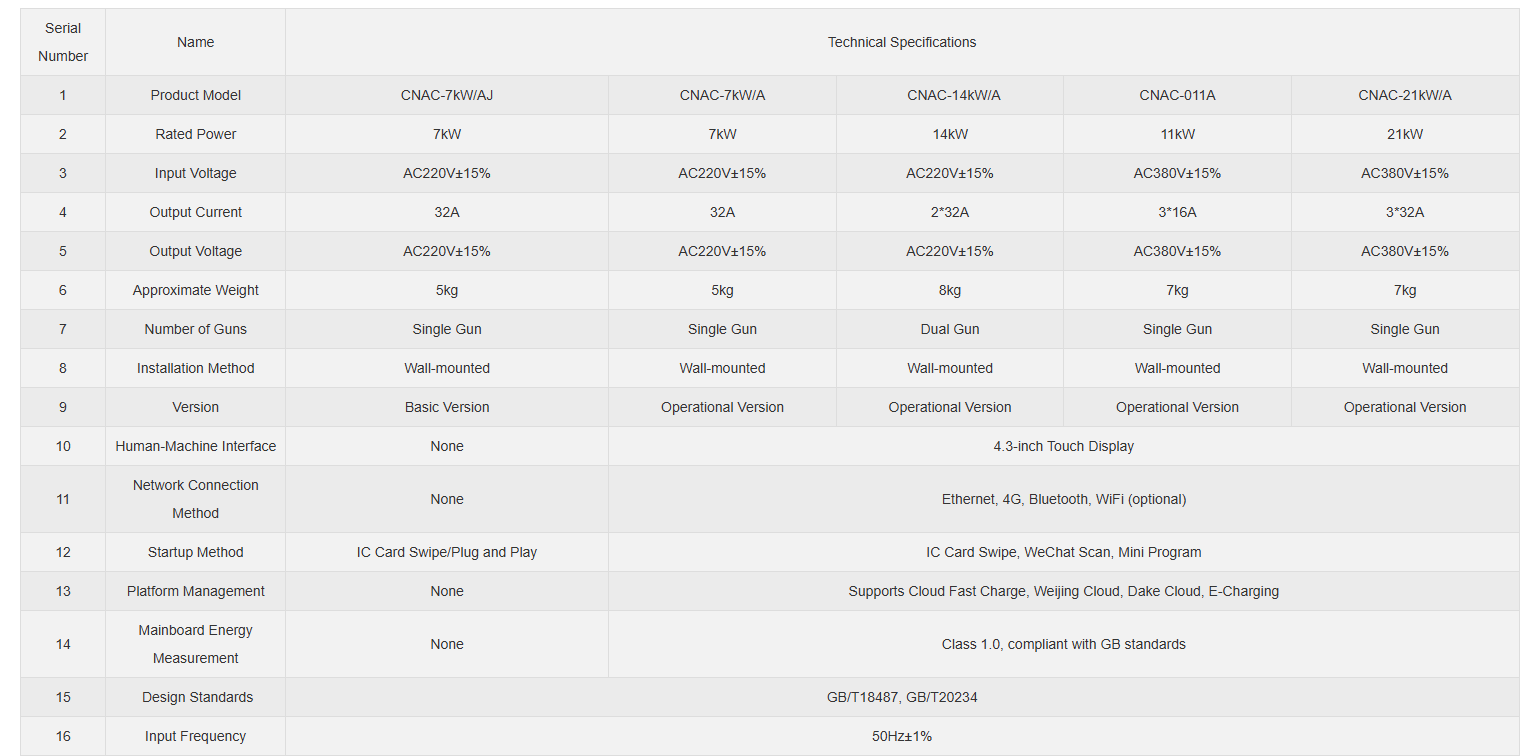Click the Basic Version cell
Viewport: 1530px width, 756px height.
447,407
